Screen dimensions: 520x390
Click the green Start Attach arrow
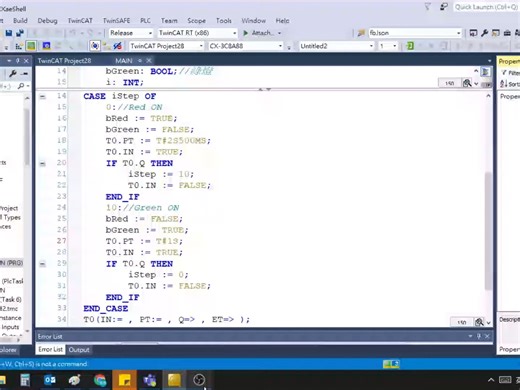click(x=246, y=33)
